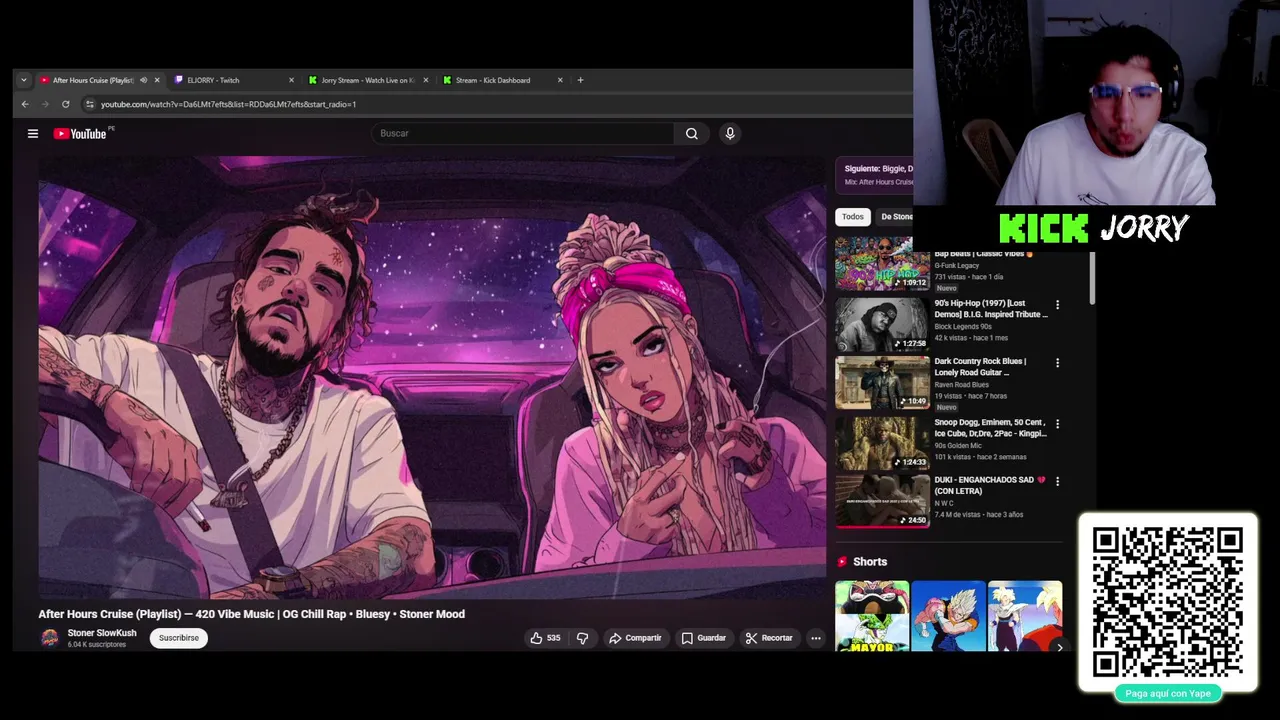Open DUKI - ENGANCHADOS SAD thumbnail
This screenshot has width=1280, height=720.
882,500
